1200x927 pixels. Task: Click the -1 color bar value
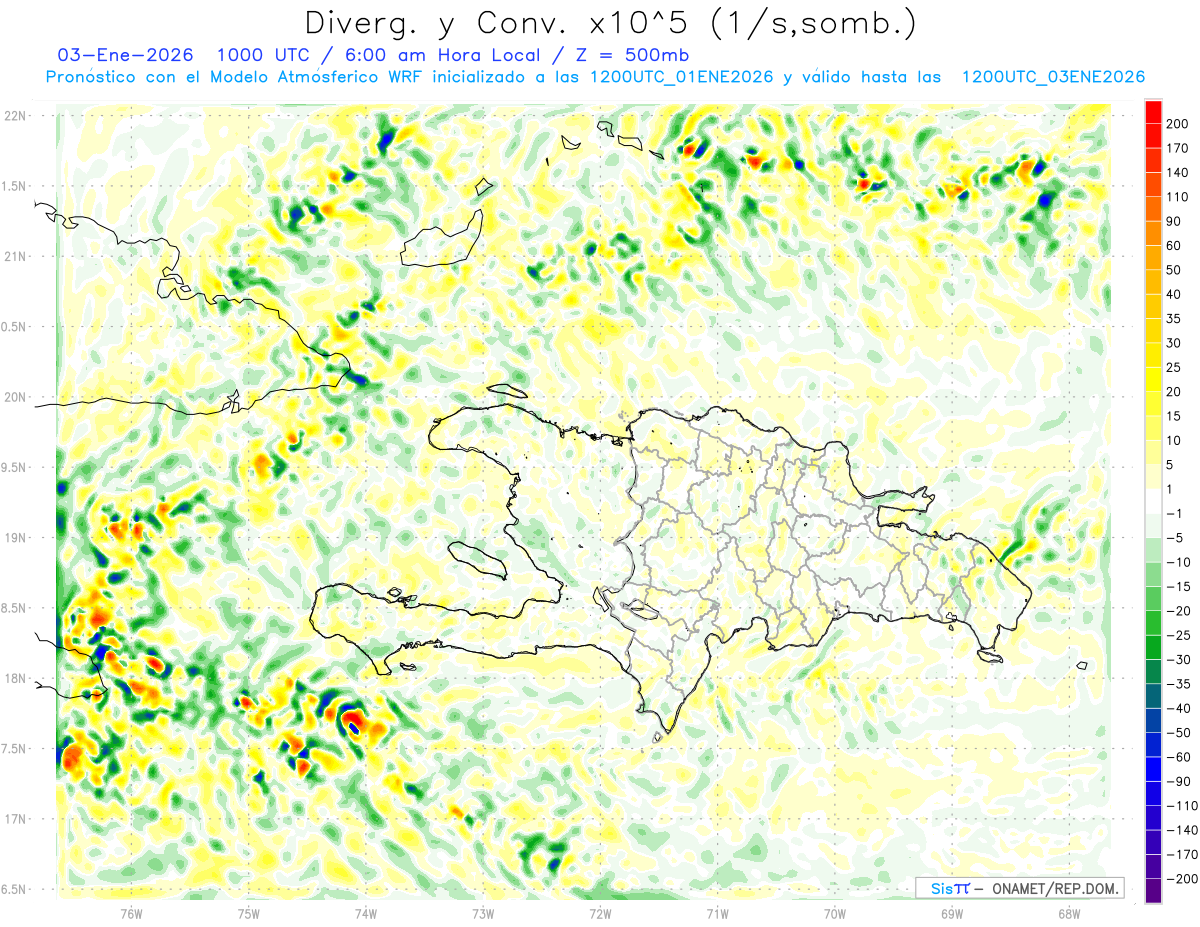pyautogui.click(x=1176, y=513)
